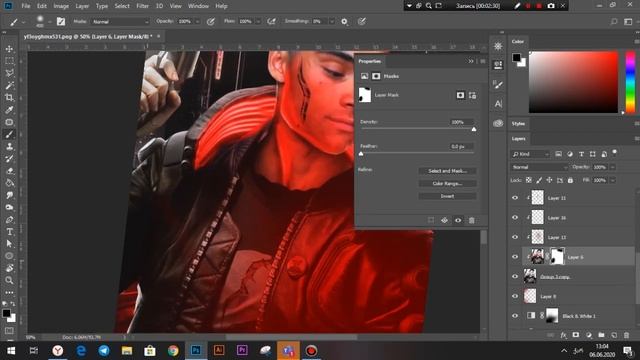The height and width of the screenshot is (360, 640).
Task: Select the Magic Wand tool
Action: 9,85
